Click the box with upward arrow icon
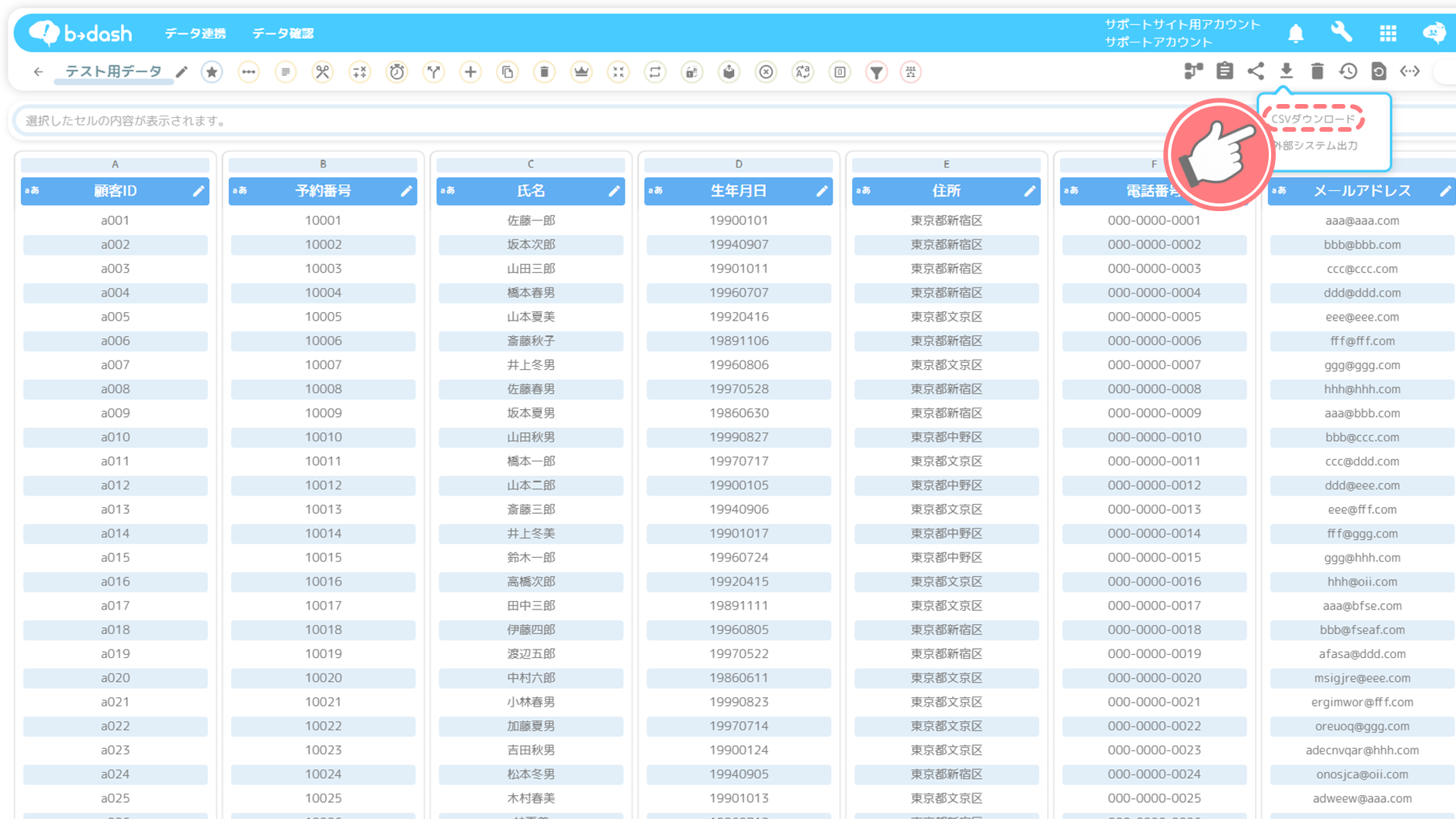1456x819 pixels. point(730,72)
